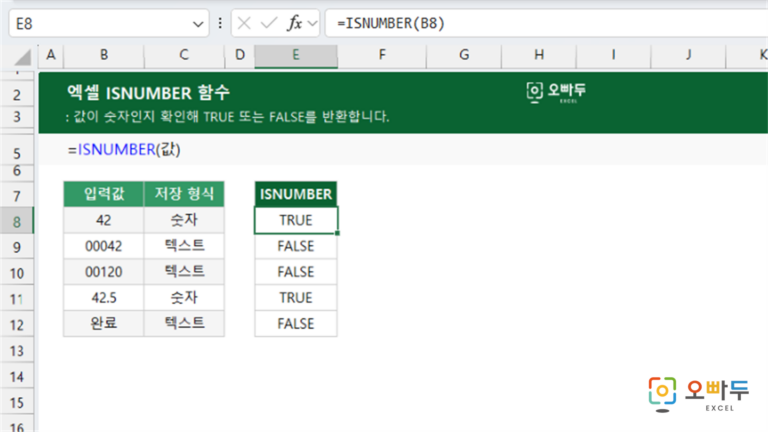Select row 14 header
This screenshot has width=768, height=432.
[17, 377]
